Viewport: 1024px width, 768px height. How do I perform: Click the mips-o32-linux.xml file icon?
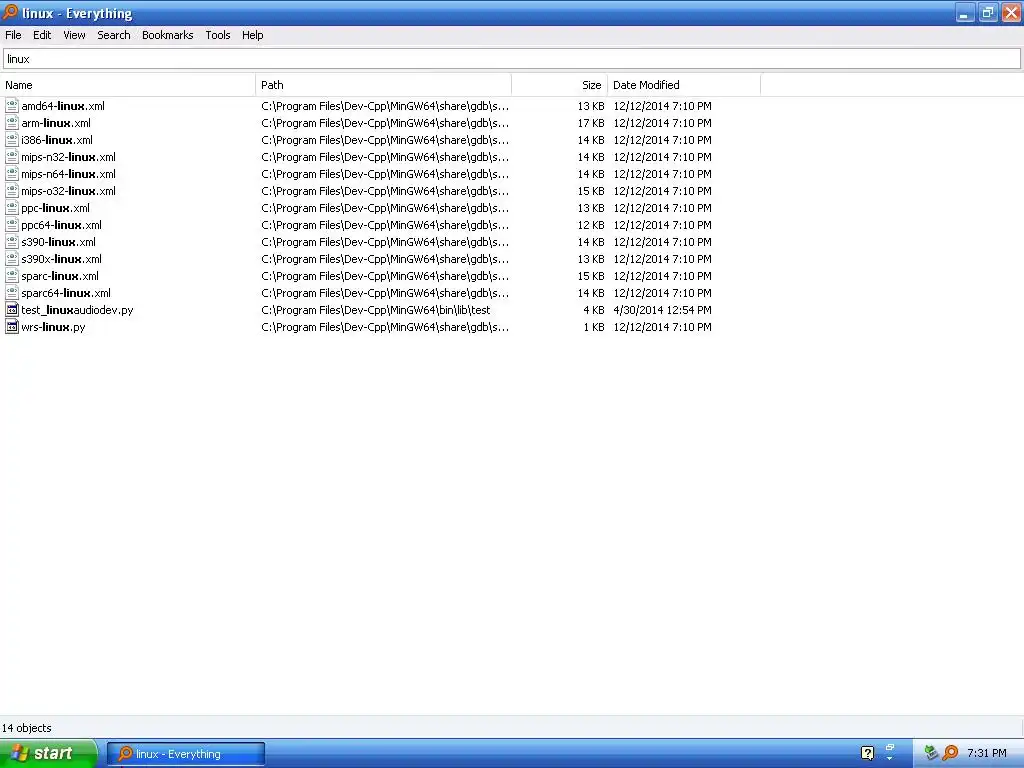coord(12,190)
